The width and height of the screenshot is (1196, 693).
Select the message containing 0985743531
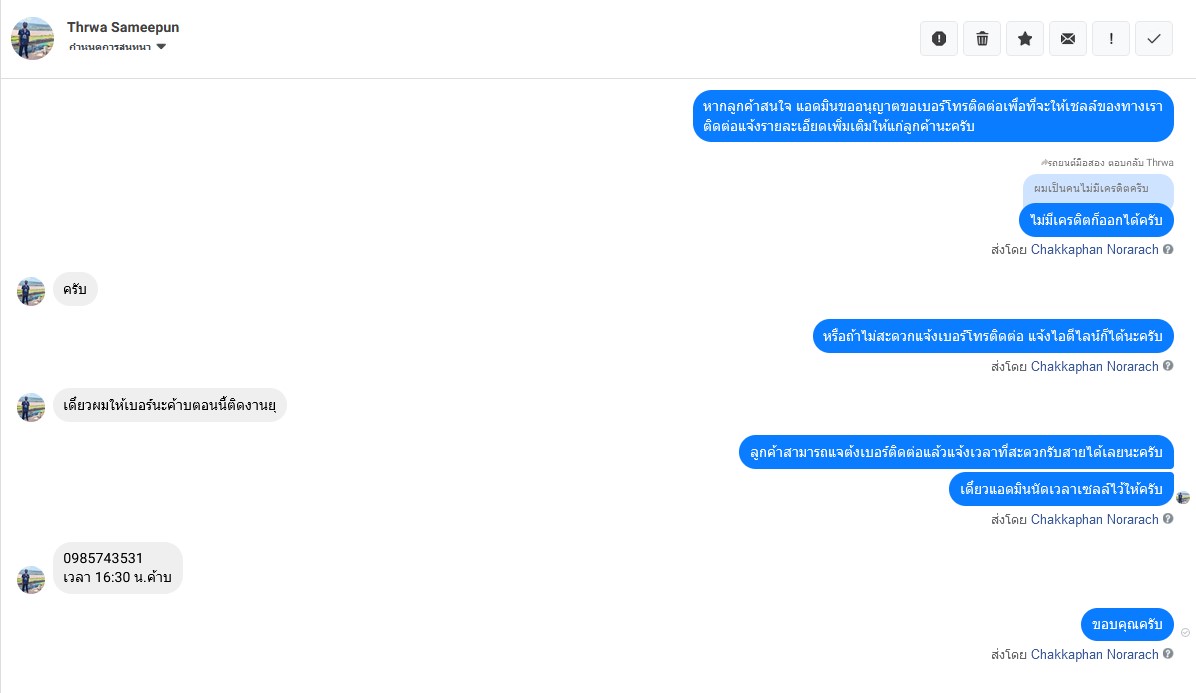(x=118, y=568)
